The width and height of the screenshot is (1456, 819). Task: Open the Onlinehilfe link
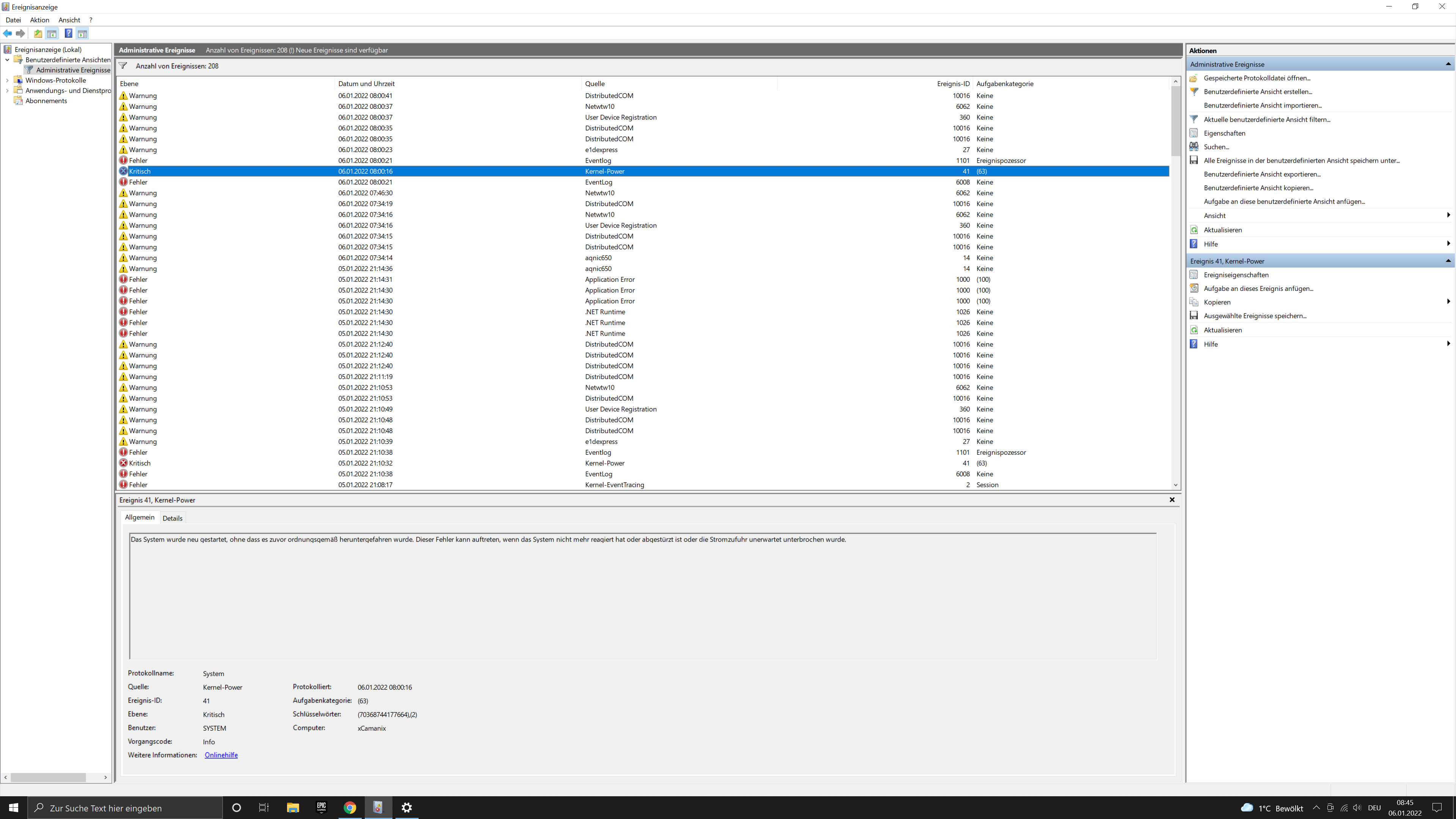click(x=221, y=755)
